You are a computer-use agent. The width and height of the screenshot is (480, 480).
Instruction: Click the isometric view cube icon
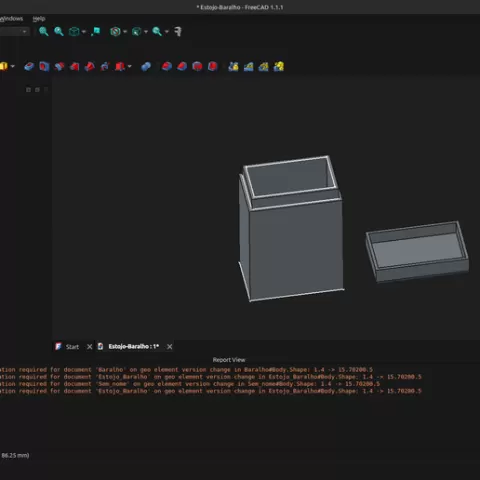(74, 32)
